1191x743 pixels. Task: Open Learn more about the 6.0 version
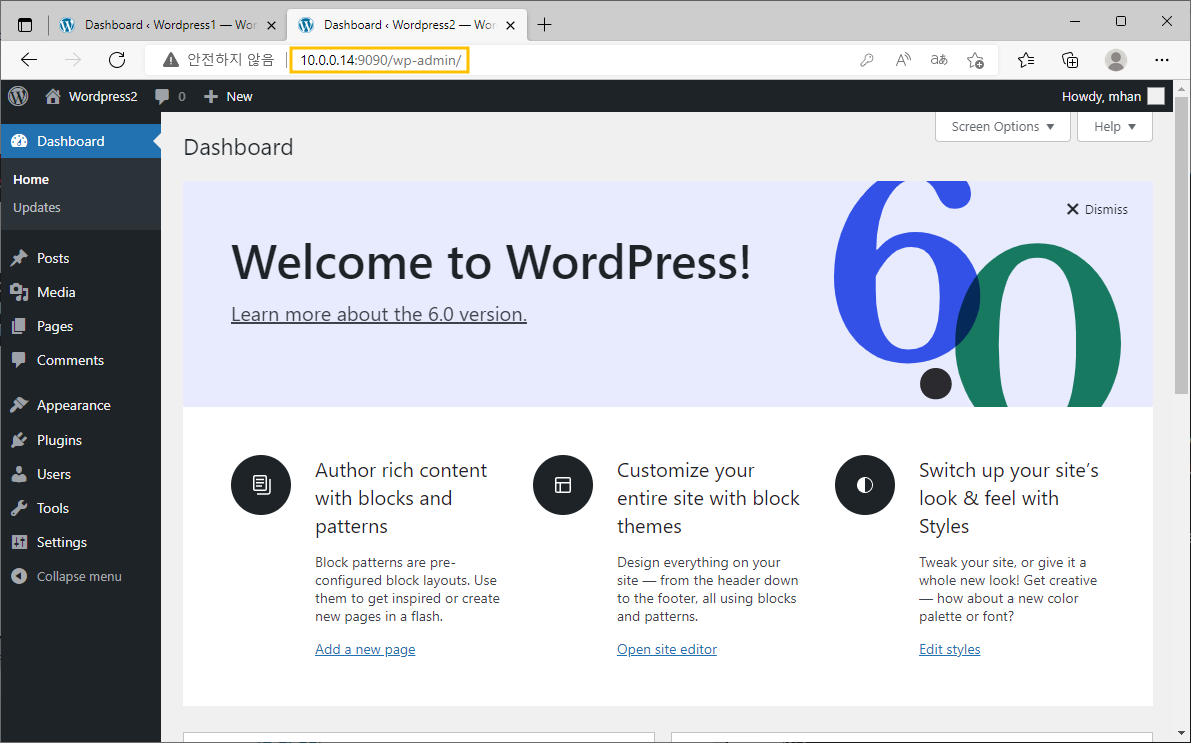[379, 315]
